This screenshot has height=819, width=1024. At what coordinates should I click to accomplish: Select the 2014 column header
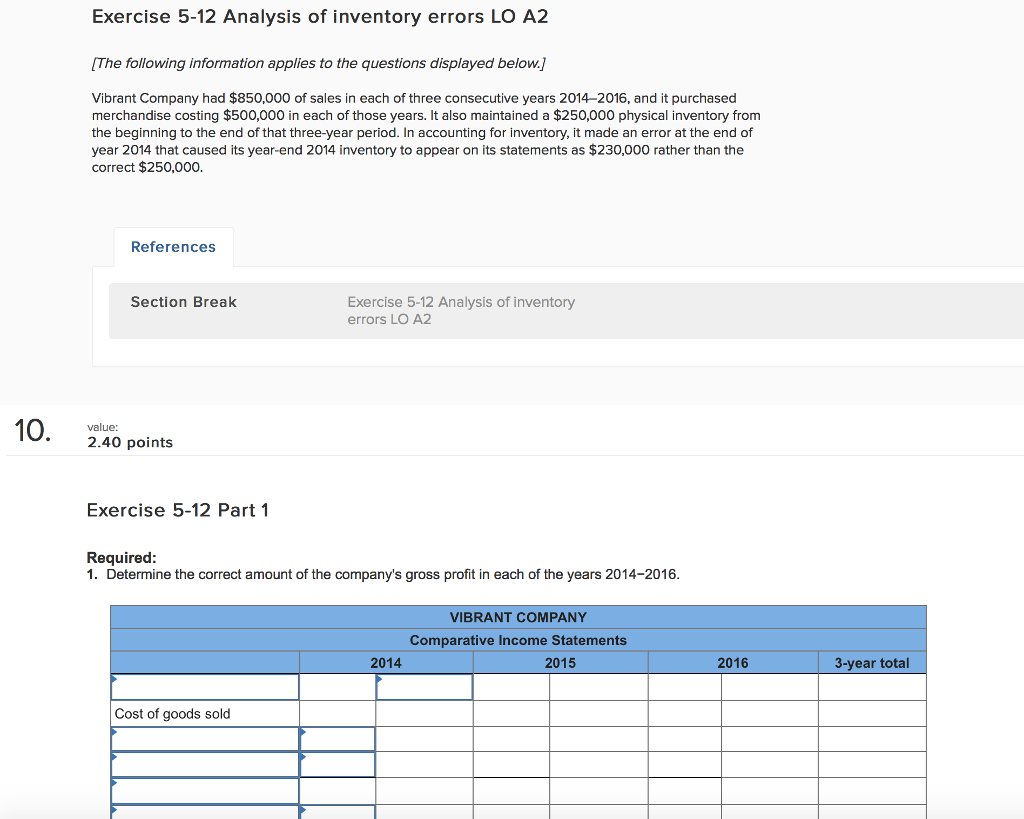click(387, 662)
